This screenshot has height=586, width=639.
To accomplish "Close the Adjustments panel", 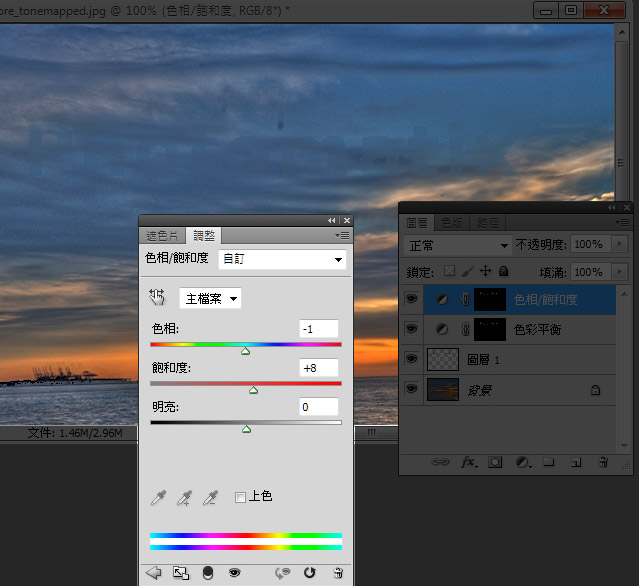I will [x=347, y=220].
